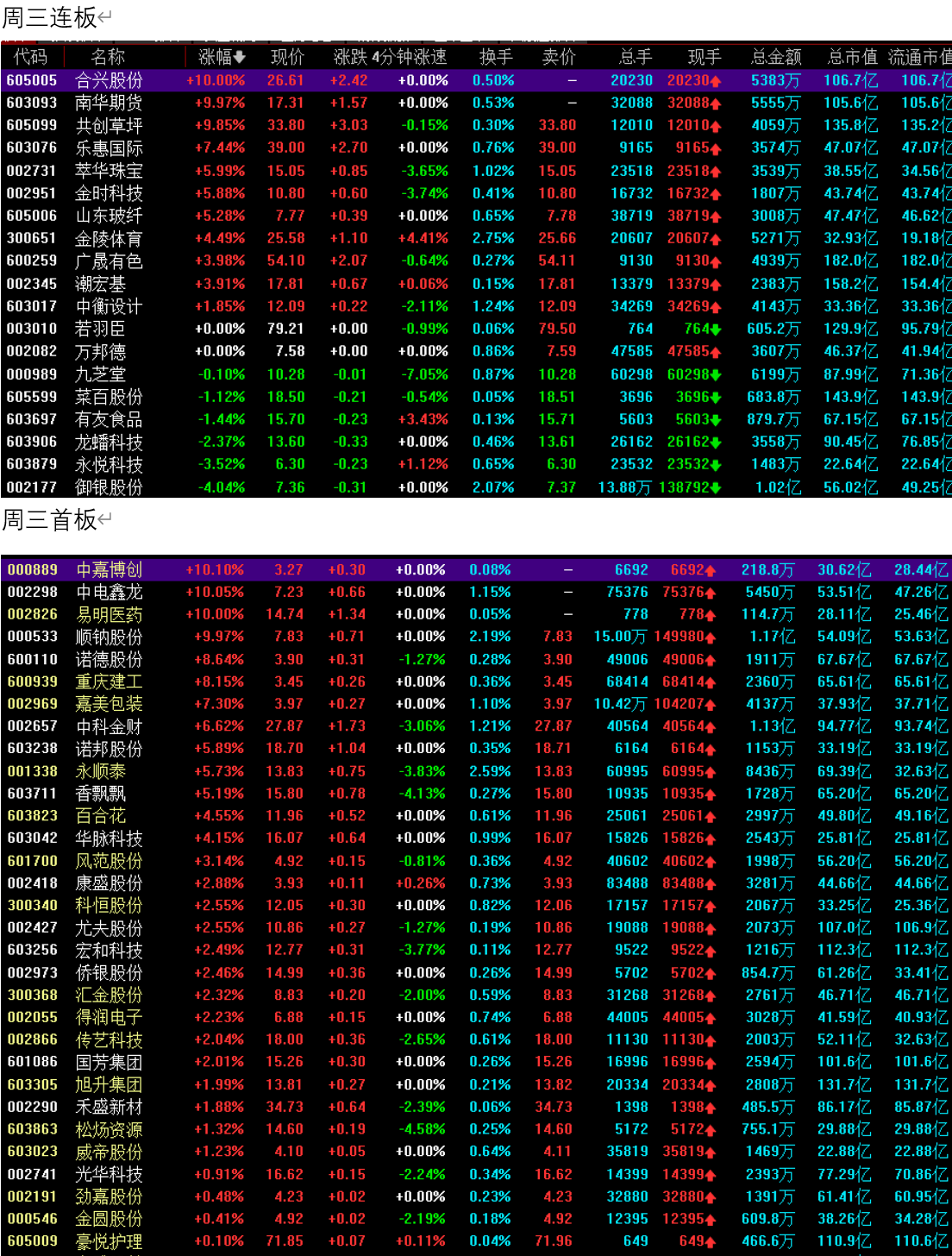Viewport: 952px width, 1256px height.
Task: Sort by the 现手 column header
Action: (x=705, y=57)
